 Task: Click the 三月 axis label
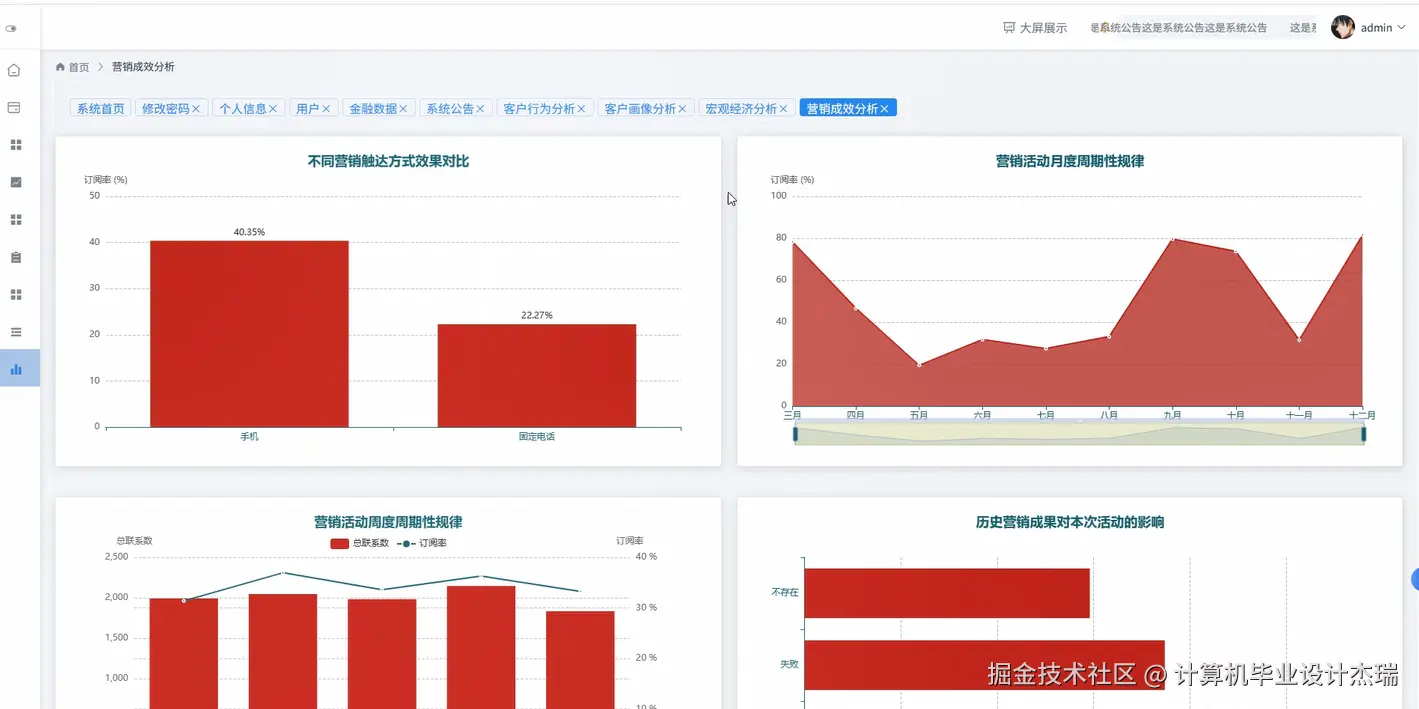click(x=792, y=415)
